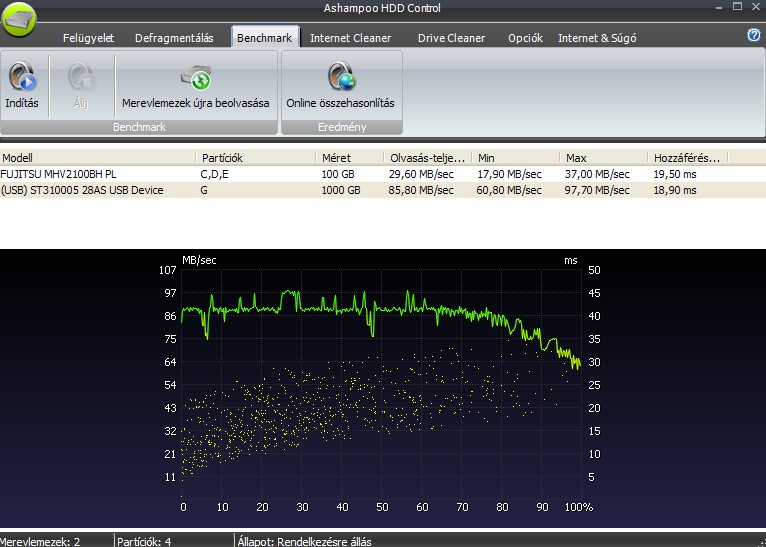This screenshot has width=766, height=547.
Task: Sort by the Partíciók column header
Action: point(256,158)
